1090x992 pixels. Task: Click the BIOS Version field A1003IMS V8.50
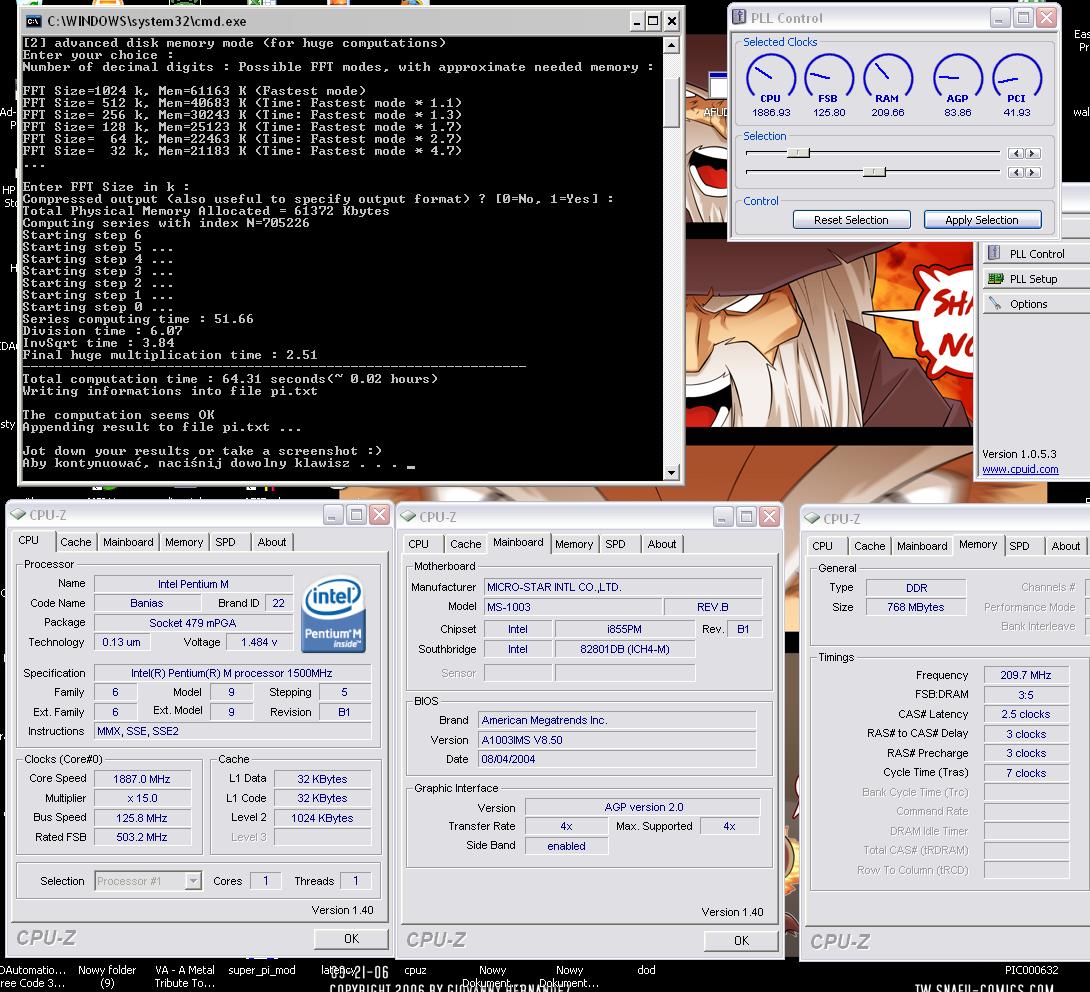617,740
